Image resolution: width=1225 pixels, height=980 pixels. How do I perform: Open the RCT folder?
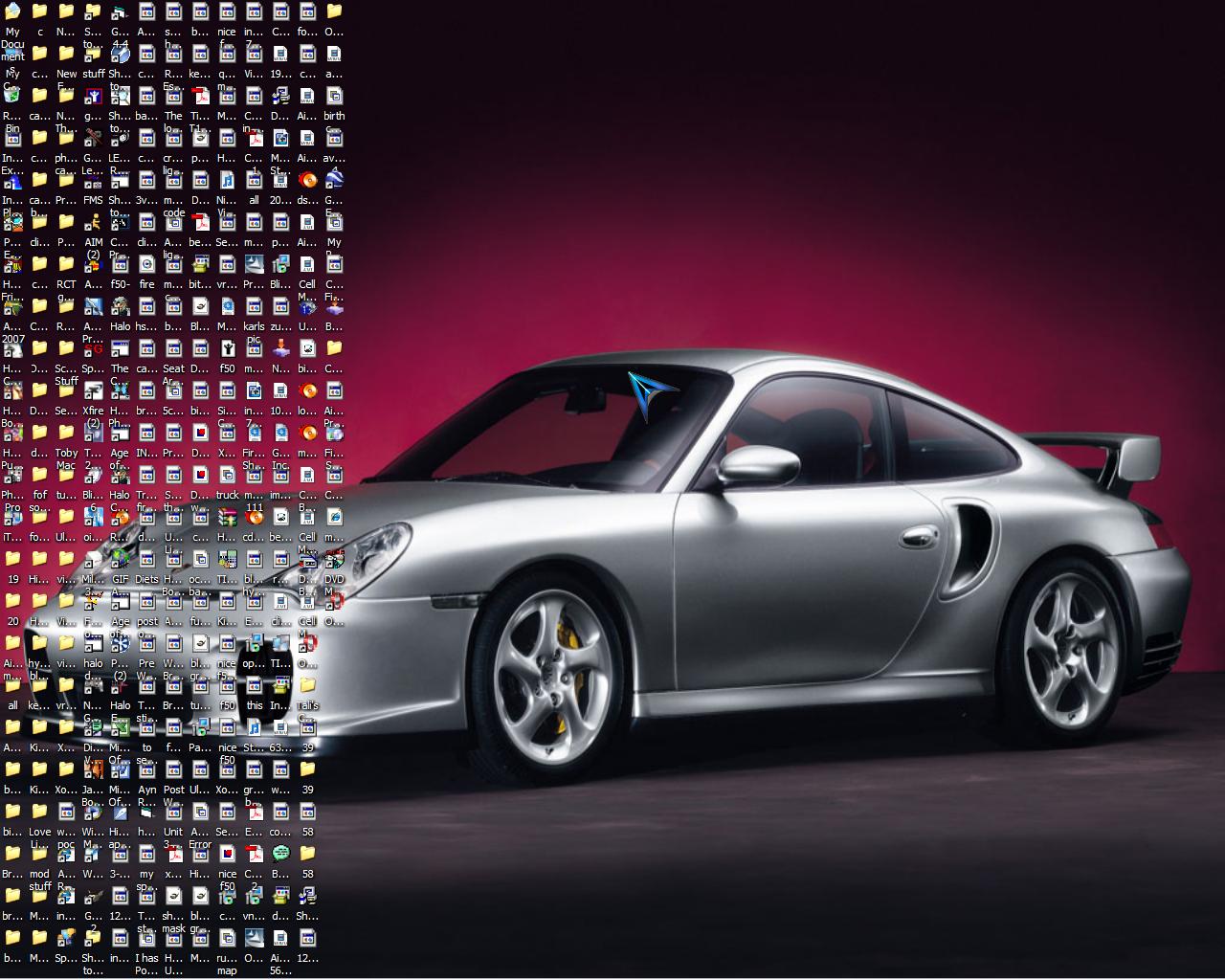pos(66,265)
